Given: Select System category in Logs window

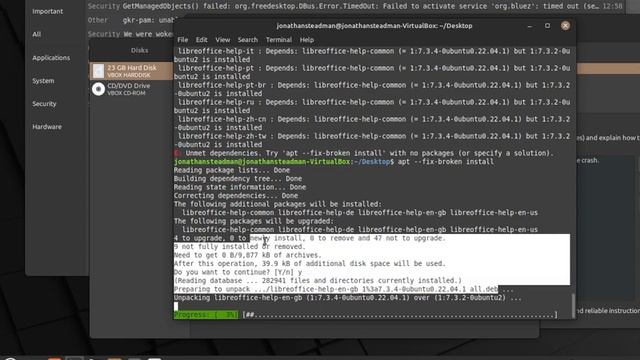Looking at the screenshot, I should [x=43, y=81].
